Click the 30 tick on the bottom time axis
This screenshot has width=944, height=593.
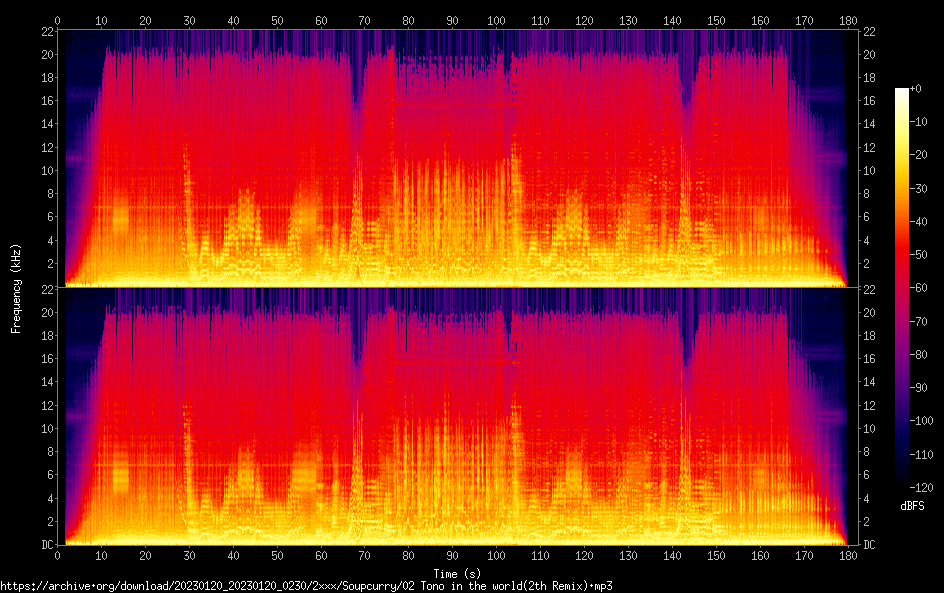[x=189, y=556]
